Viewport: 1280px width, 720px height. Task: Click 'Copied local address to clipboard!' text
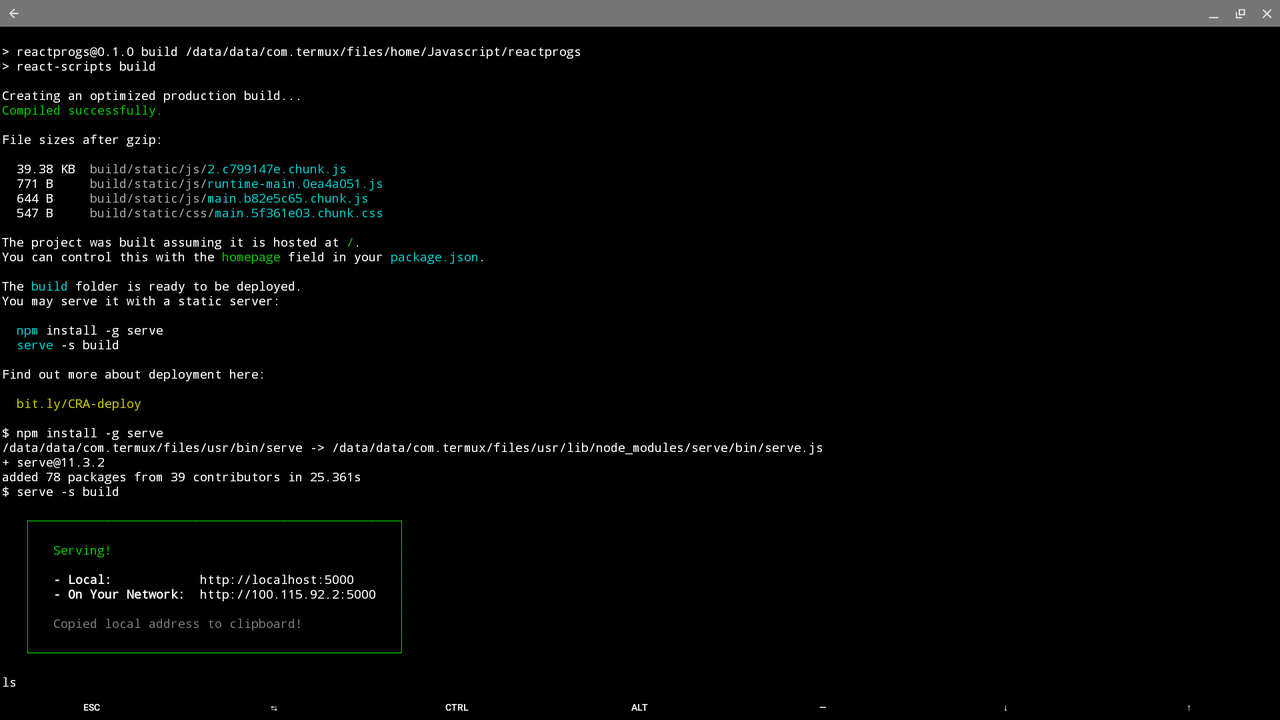click(178, 624)
